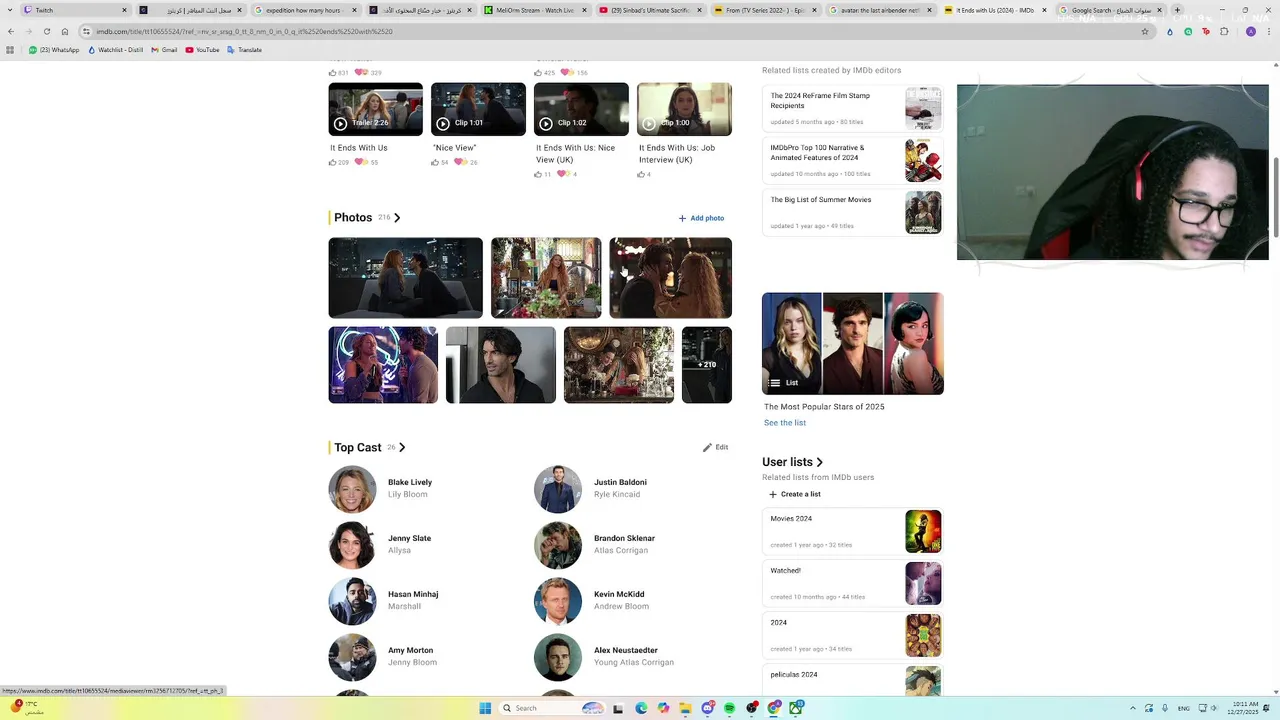The width and height of the screenshot is (1280, 720).
Task: Expand the User lists section chevron
Action: pos(819,462)
